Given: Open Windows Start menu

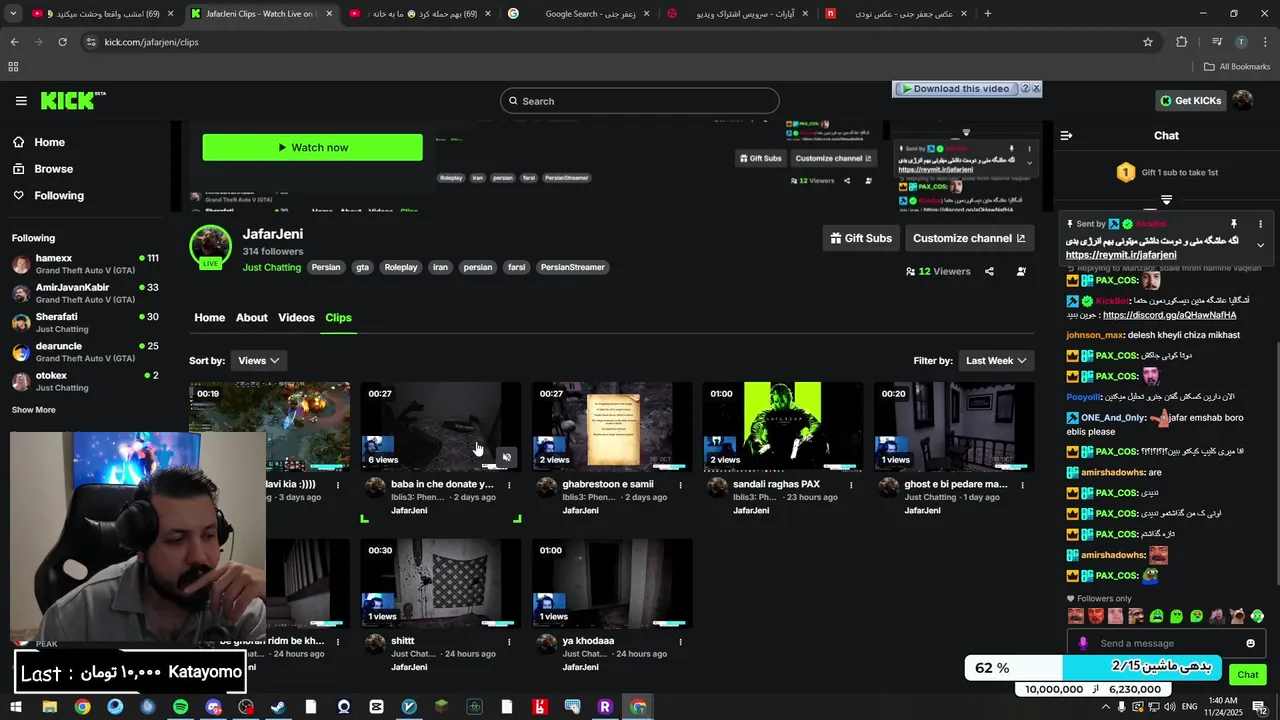Looking at the screenshot, I should click(16, 707).
